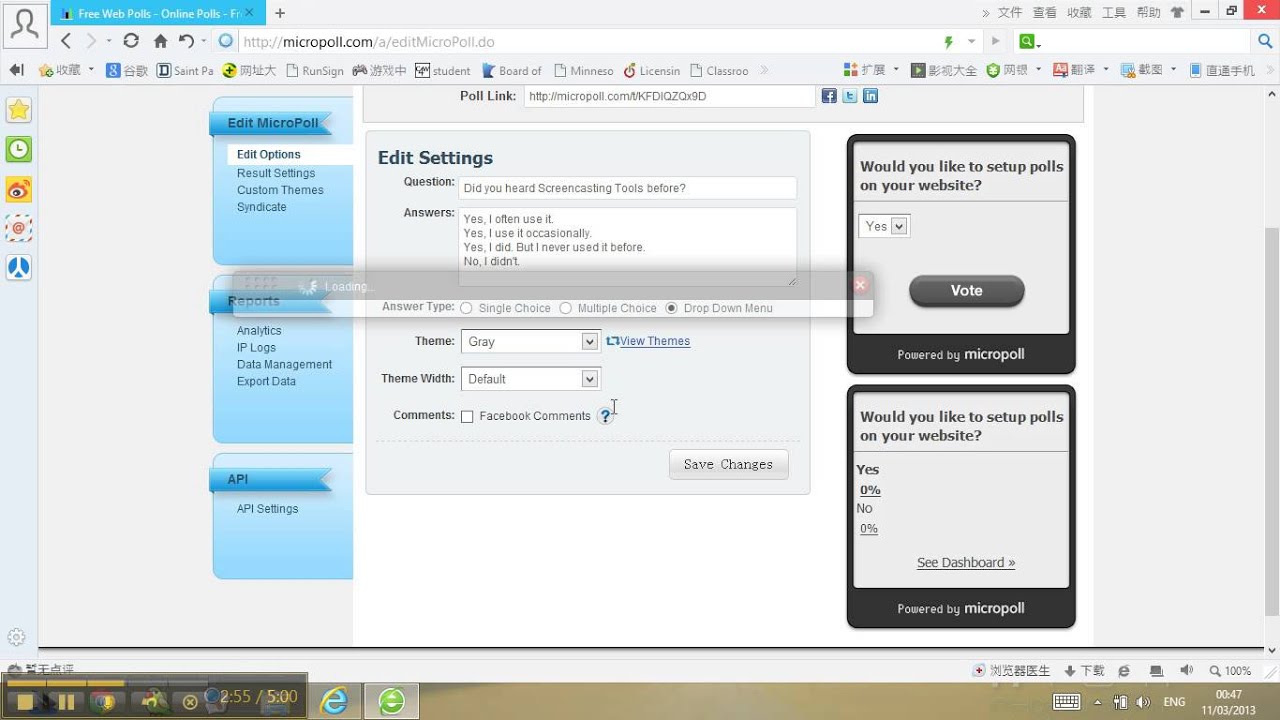1280x720 pixels.
Task: Open the View Themes link
Action: [x=655, y=341]
